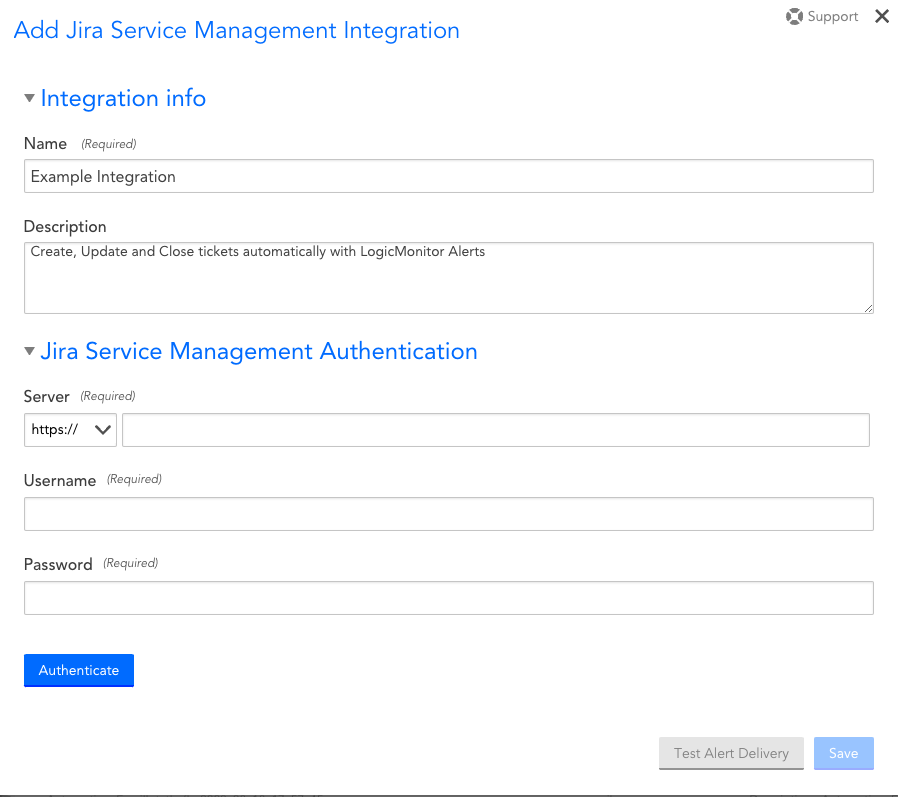
Task: Focus the Server address field
Action: (x=496, y=430)
